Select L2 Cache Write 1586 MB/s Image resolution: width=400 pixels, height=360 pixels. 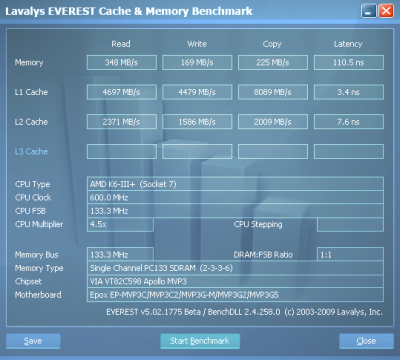tap(197, 122)
